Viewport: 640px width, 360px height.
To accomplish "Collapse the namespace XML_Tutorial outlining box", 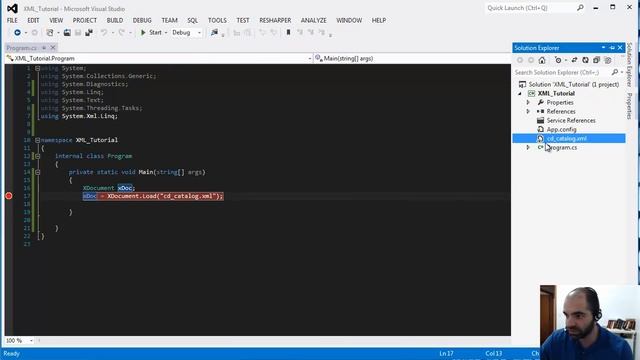I will pos(38,140).
